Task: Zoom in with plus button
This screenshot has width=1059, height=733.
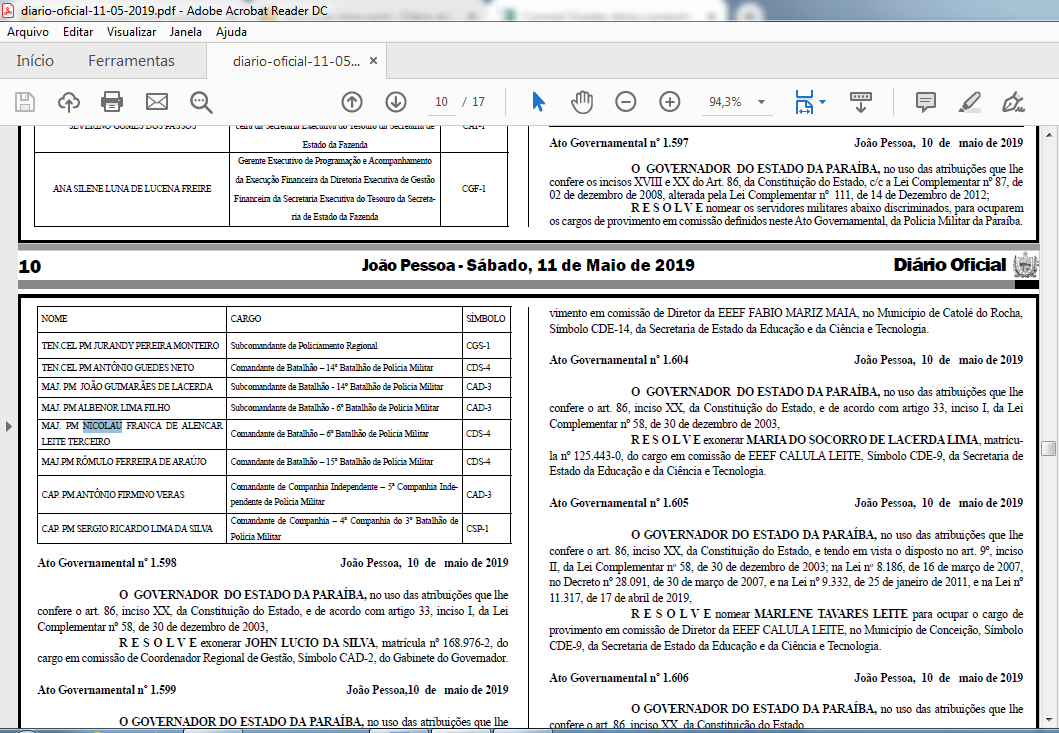Action: tap(670, 102)
